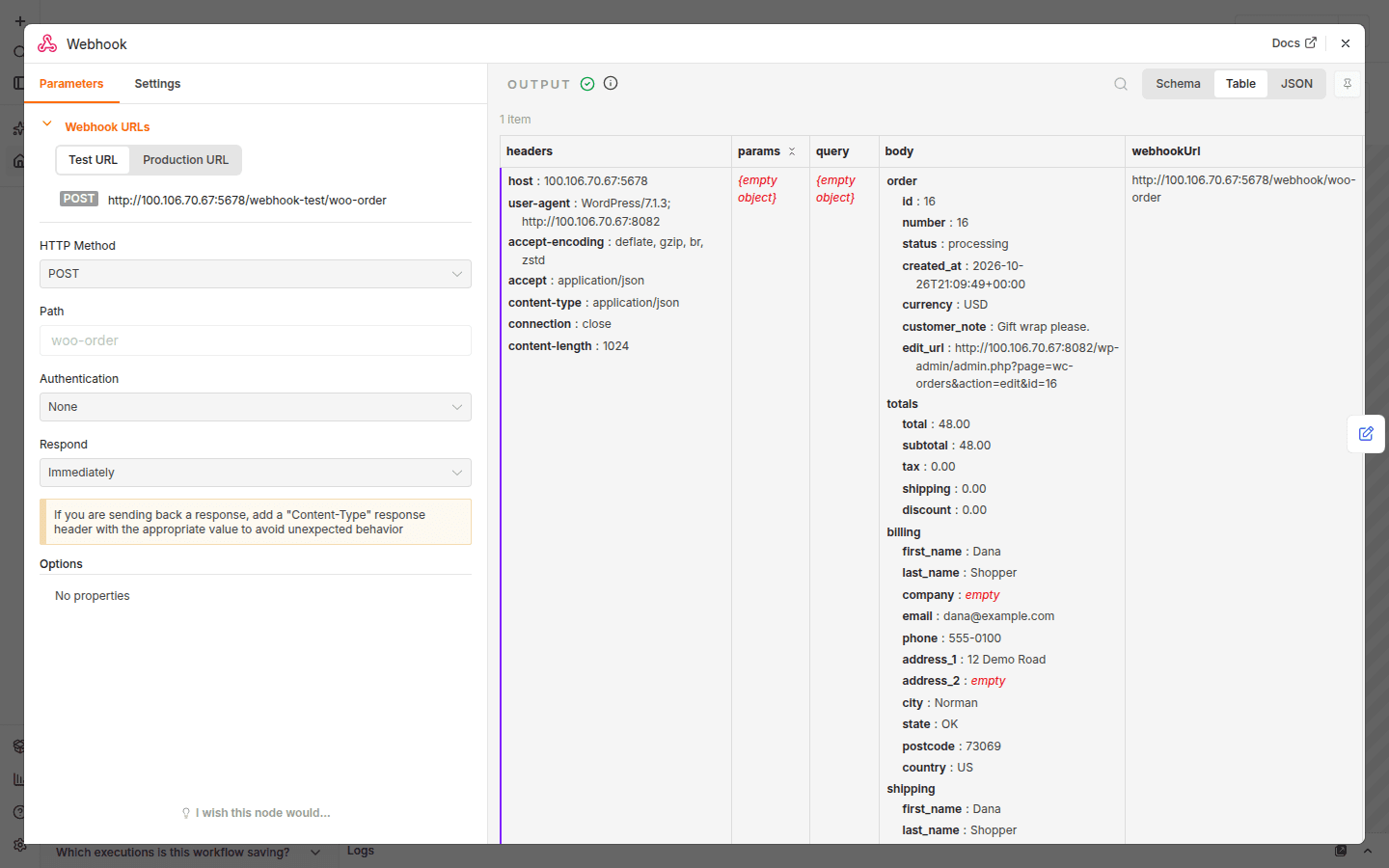The width and height of the screenshot is (1389, 868).
Task: Click the postcode 73069 value
Action: tap(983, 746)
